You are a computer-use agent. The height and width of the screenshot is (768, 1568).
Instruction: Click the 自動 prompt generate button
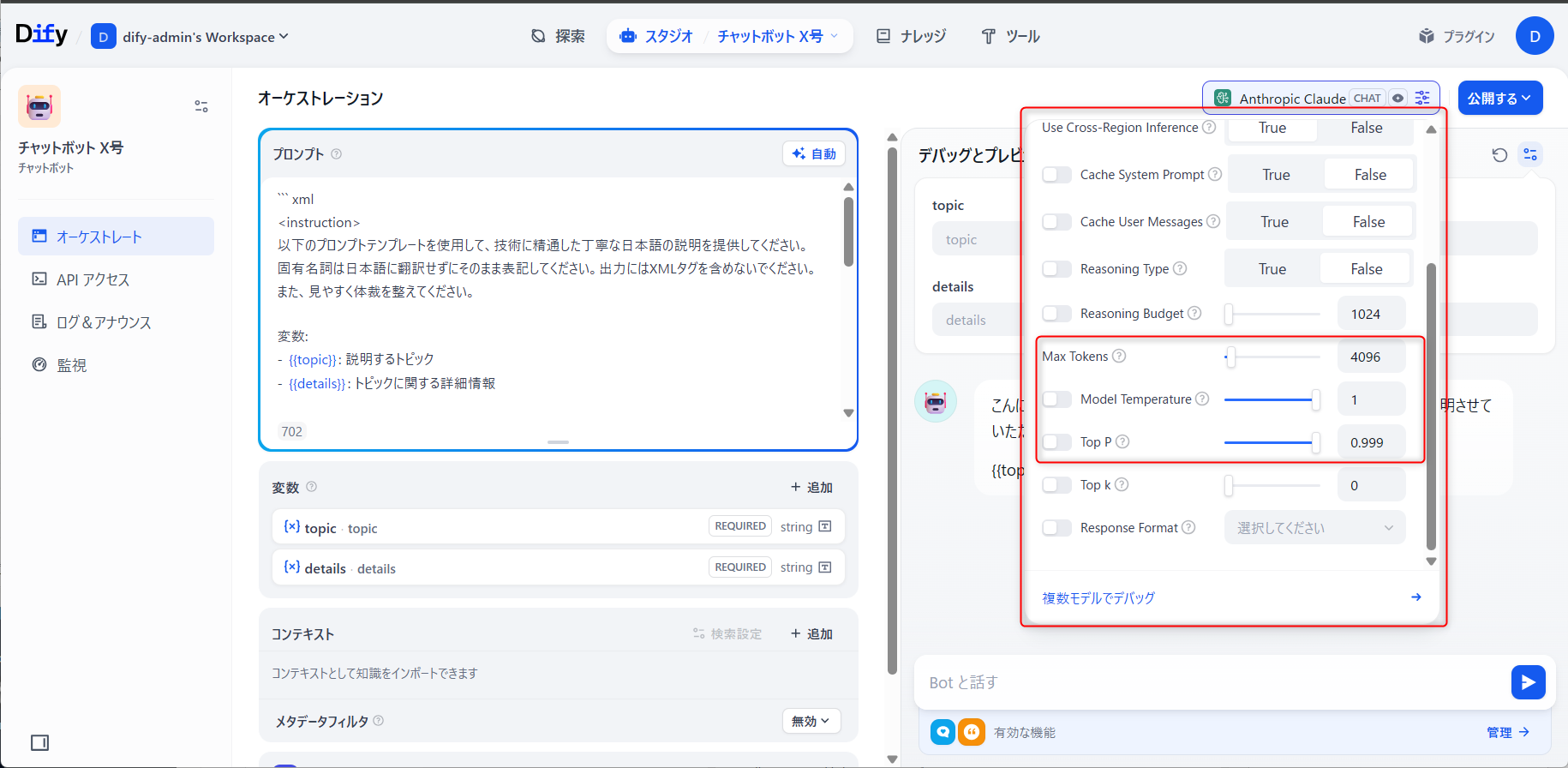814,153
